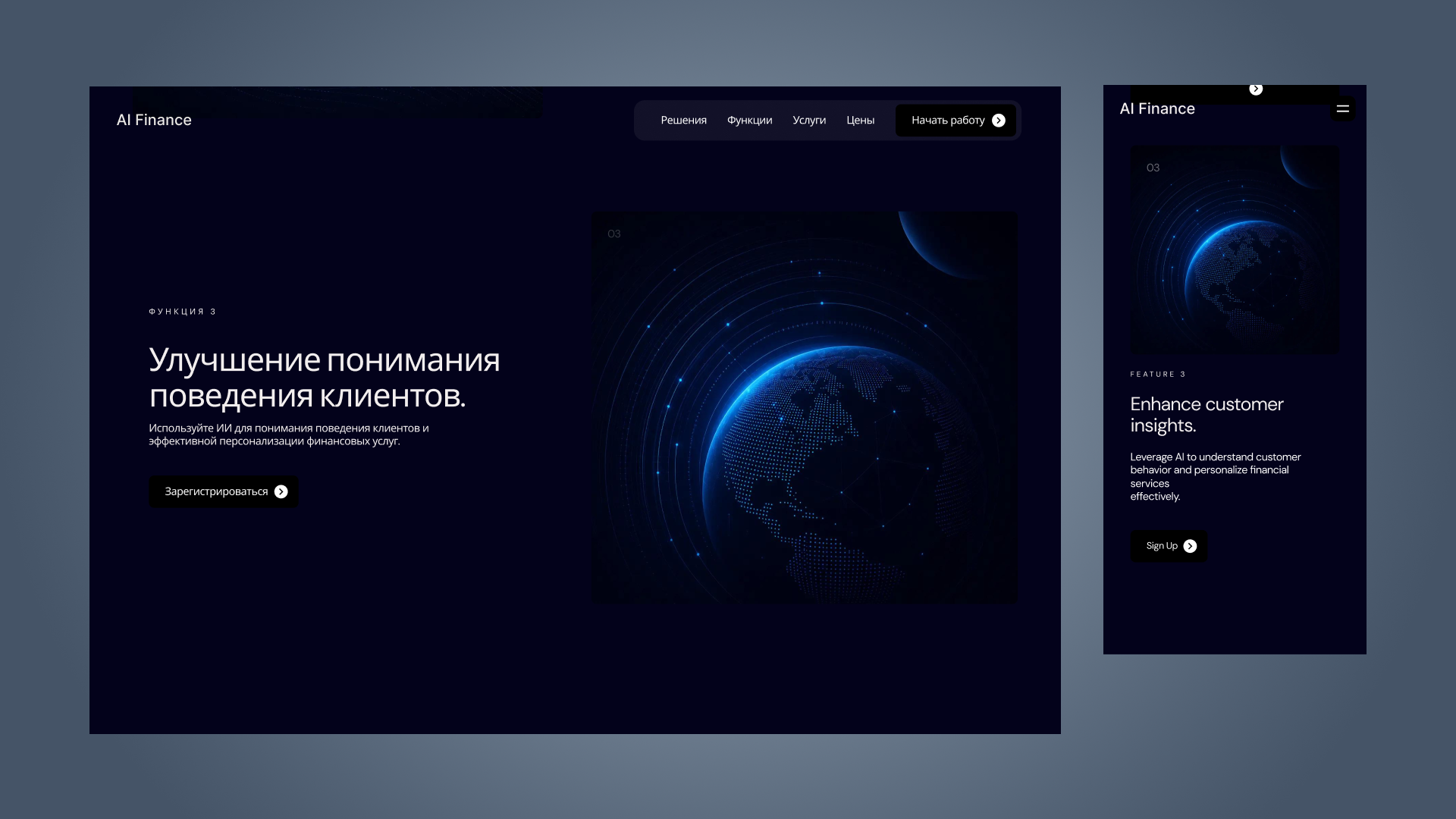Click the desktop globe feature image
1456x819 pixels.
804,407
